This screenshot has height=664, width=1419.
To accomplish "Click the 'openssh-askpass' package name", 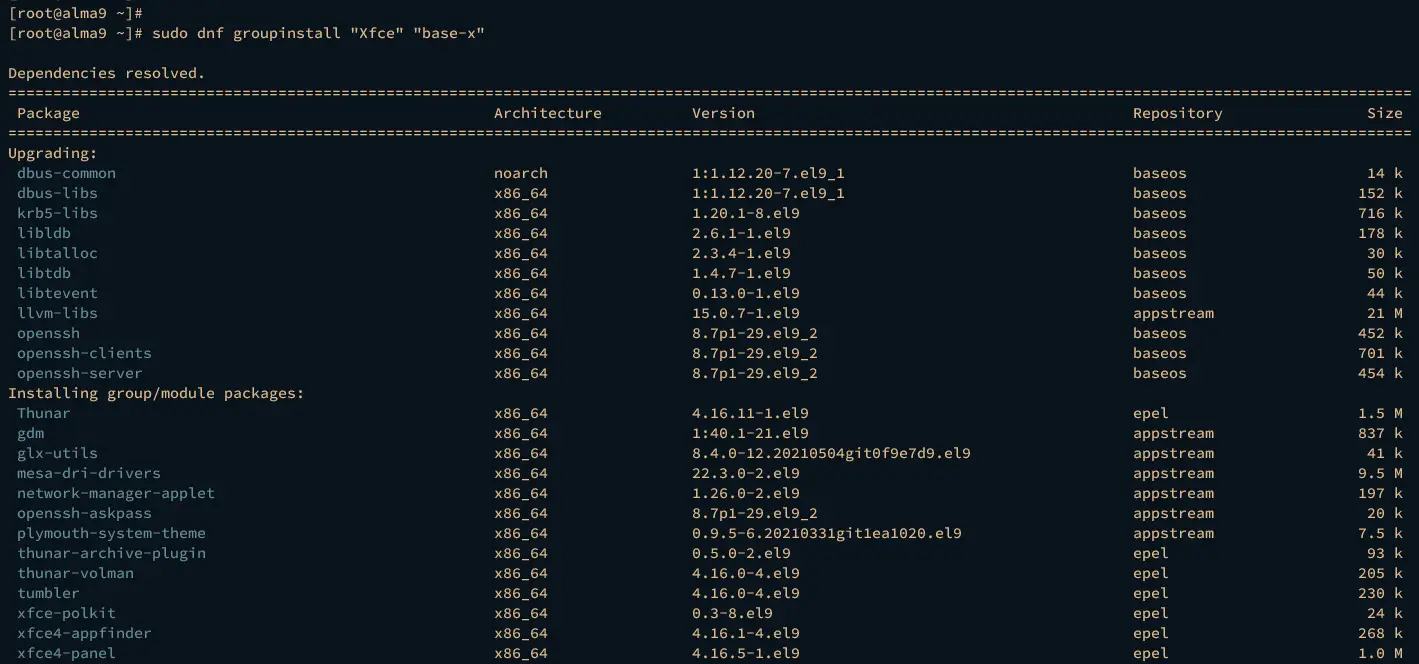I will point(84,513).
